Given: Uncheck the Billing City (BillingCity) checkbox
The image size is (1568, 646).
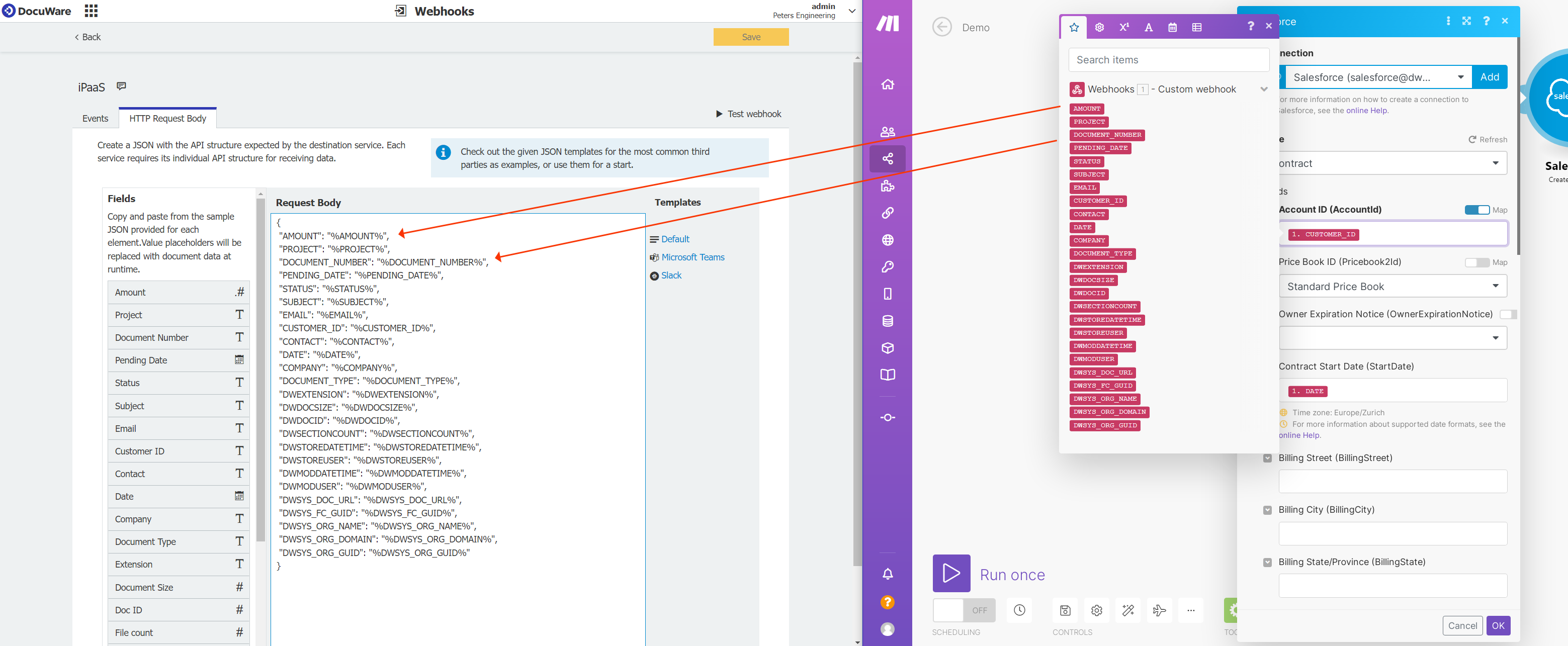Looking at the screenshot, I should tap(1267, 510).
